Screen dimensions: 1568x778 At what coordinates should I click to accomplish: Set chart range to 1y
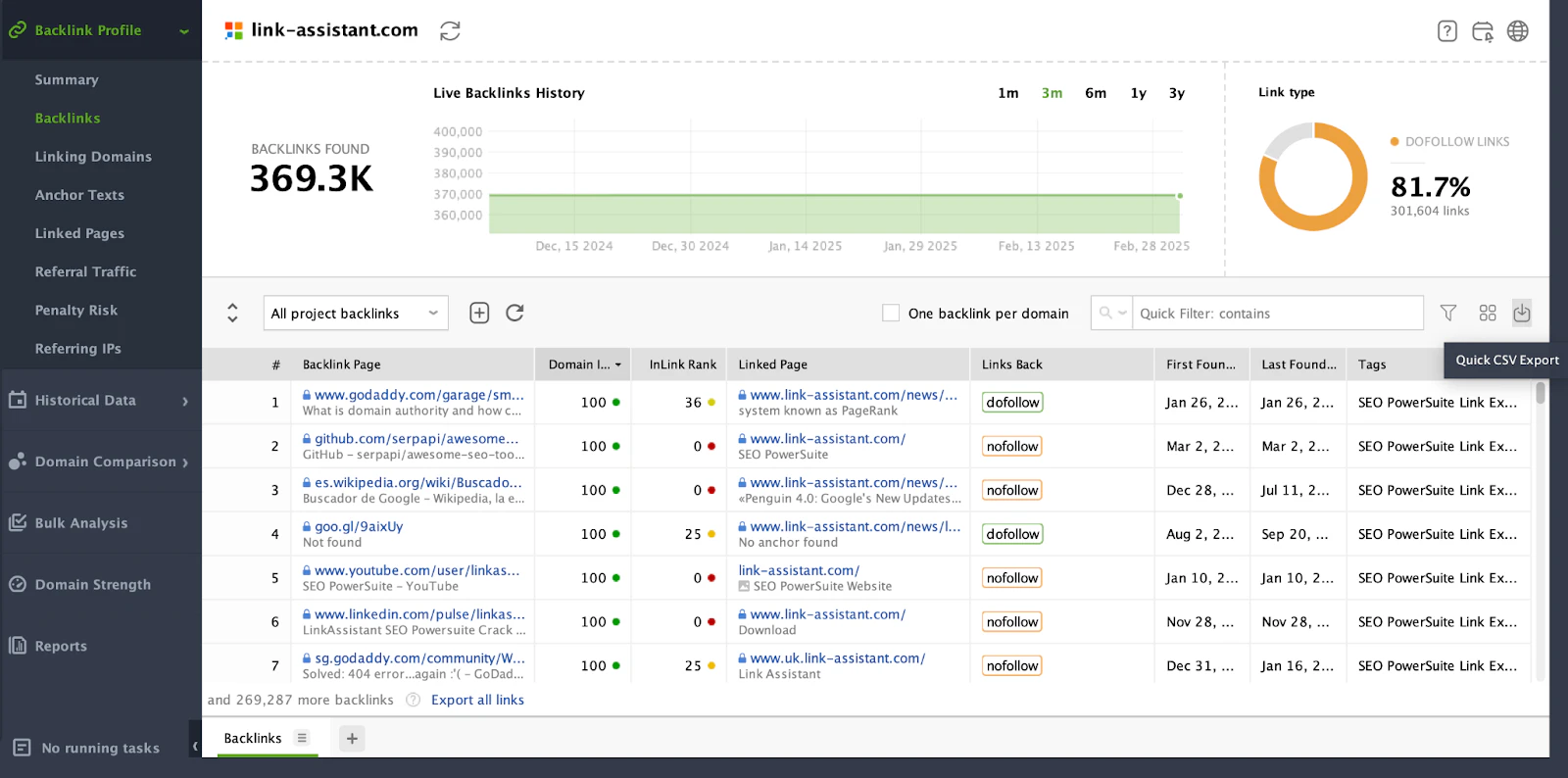(x=1139, y=93)
